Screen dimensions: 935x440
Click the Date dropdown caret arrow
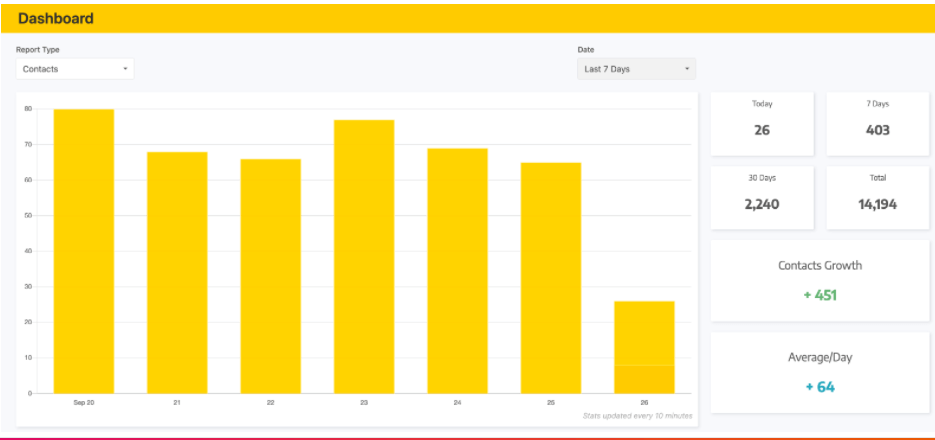(x=687, y=69)
